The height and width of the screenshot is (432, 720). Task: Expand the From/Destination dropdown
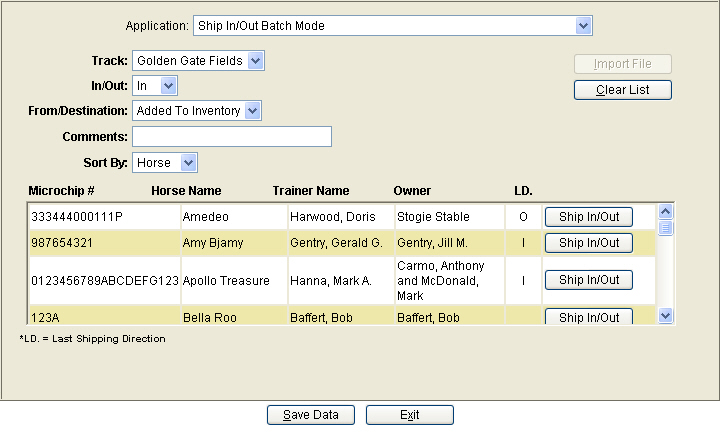[x=253, y=111]
